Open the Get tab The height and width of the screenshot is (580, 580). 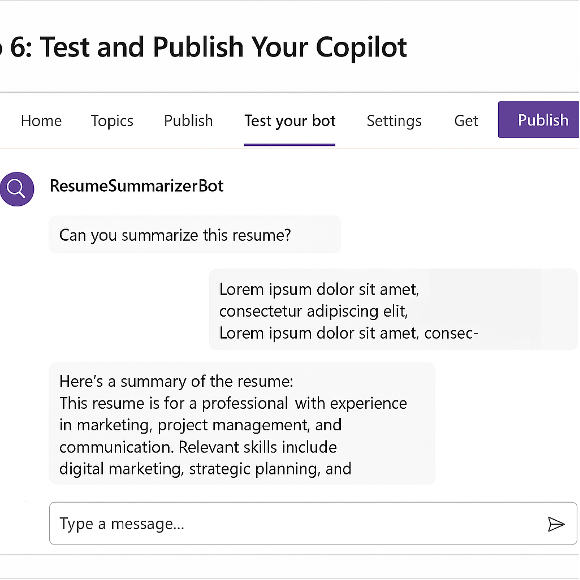point(466,121)
